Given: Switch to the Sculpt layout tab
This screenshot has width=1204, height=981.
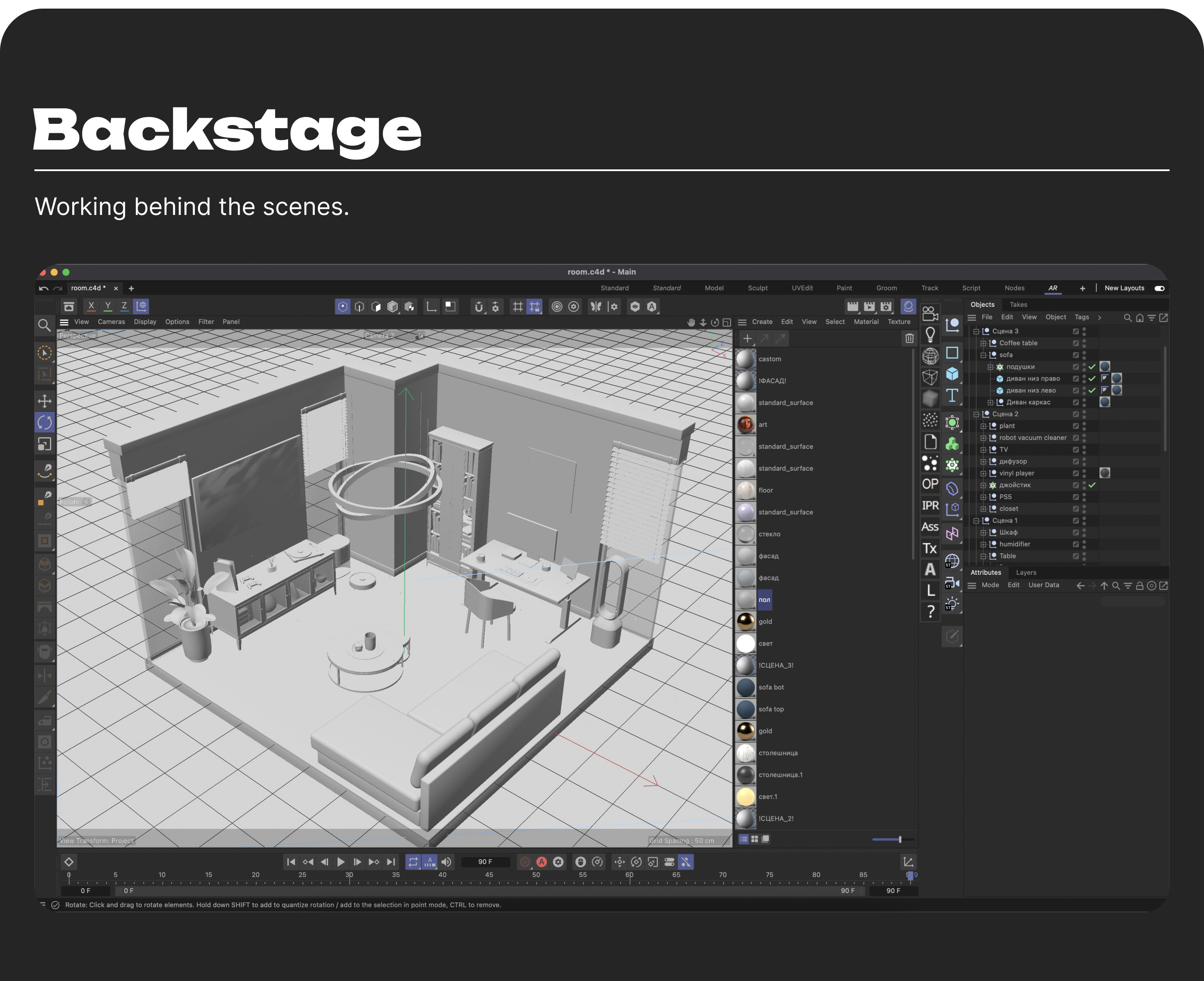Looking at the screenshot, I should [x=758, y=288].
